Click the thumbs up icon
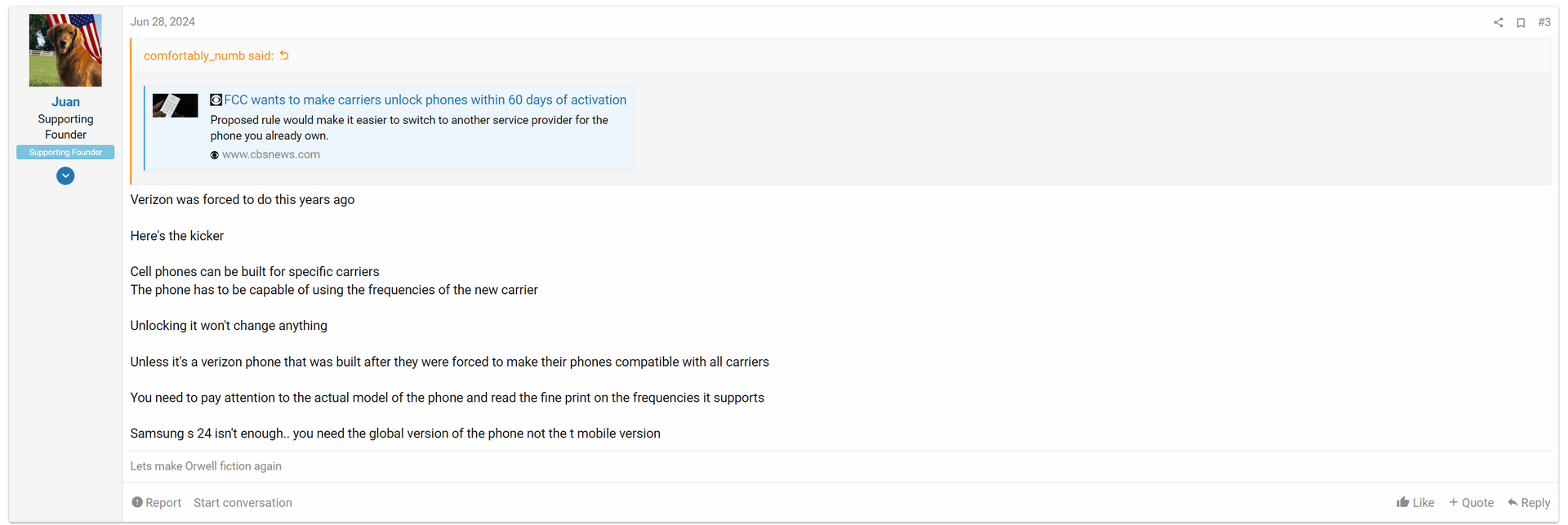1568x525 pixels. pyautogui.click(x=1402, y=502)
